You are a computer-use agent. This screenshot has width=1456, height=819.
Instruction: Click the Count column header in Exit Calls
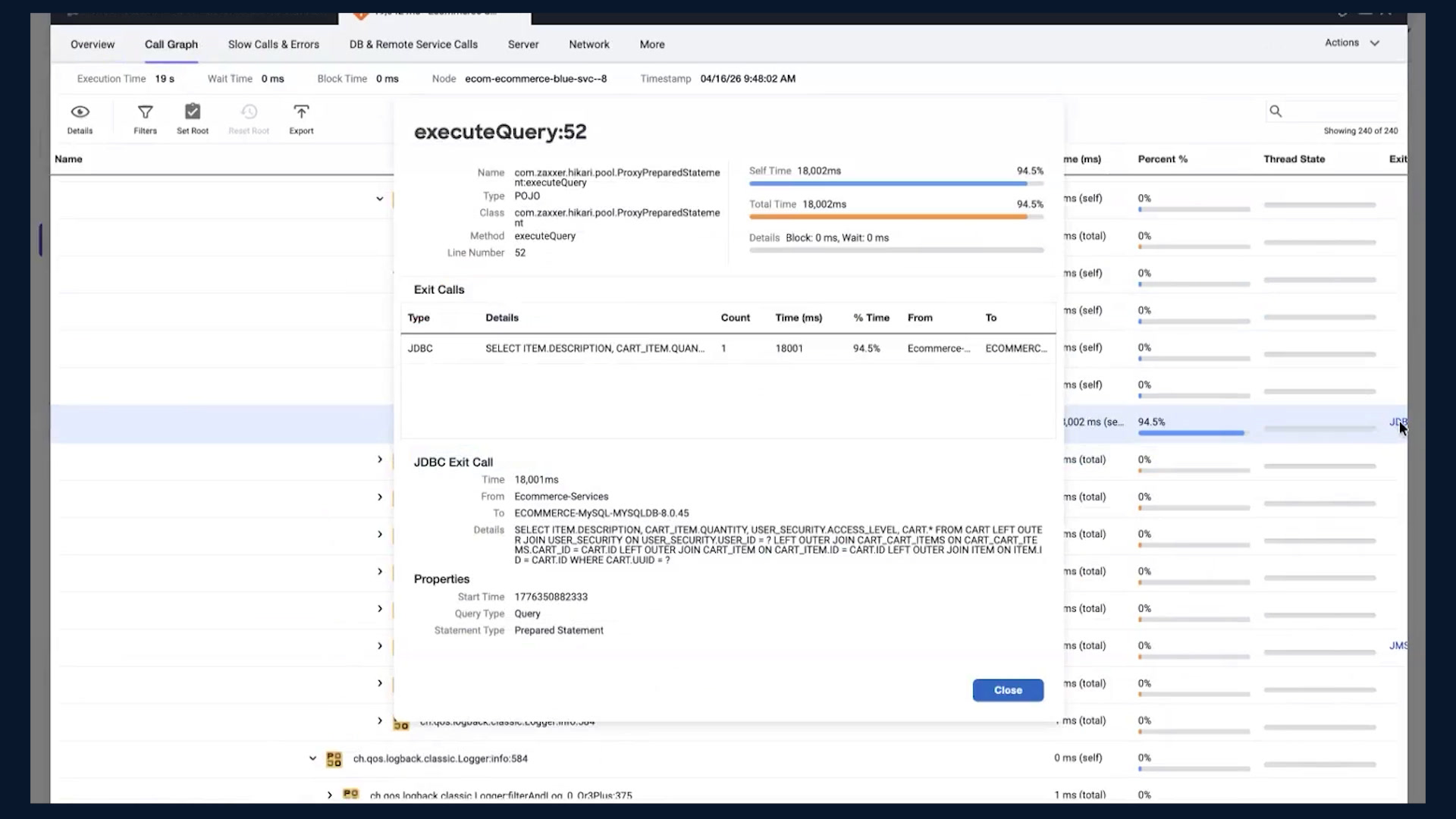[735, 318]
